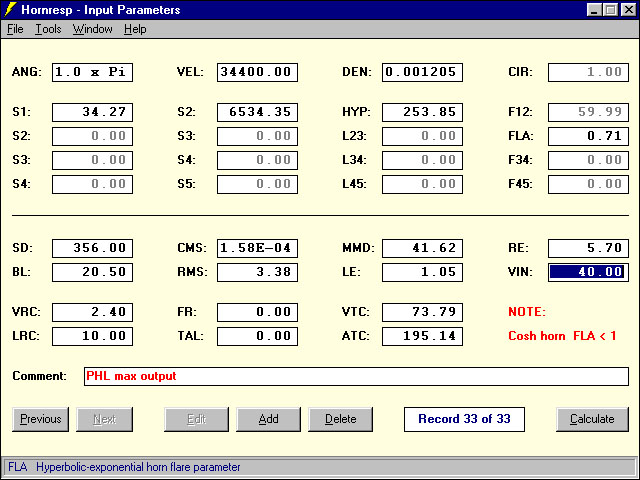This screenshot has height=480, width=640.
Task: Select the VRC field with 2.40
Action: pos(92,312)
